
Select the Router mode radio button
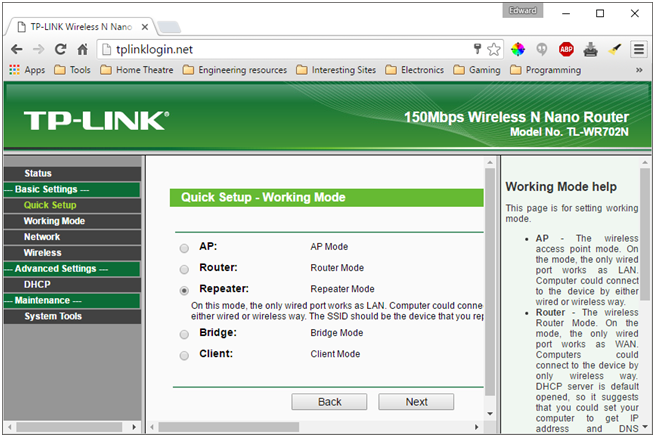(184, 269)
